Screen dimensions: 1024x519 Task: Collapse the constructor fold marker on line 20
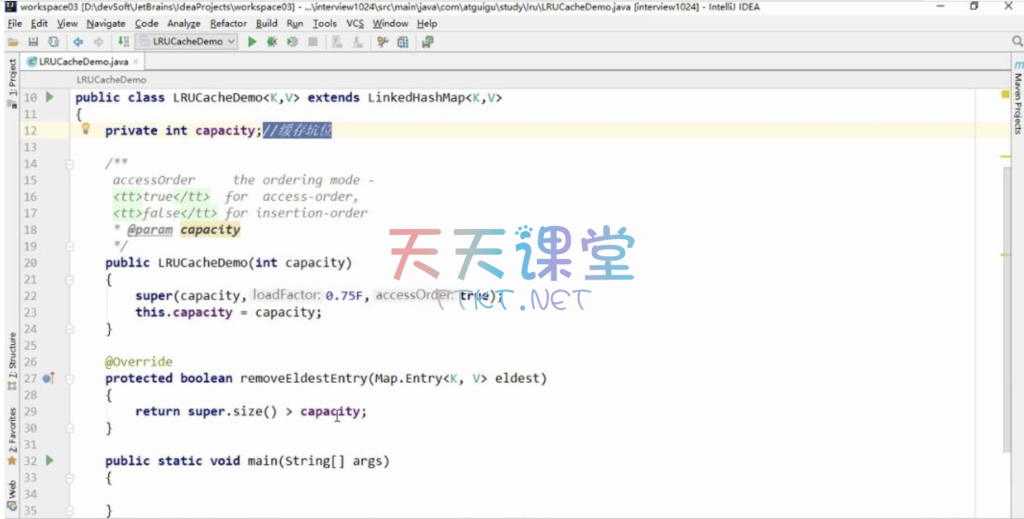tap(70, 263)
